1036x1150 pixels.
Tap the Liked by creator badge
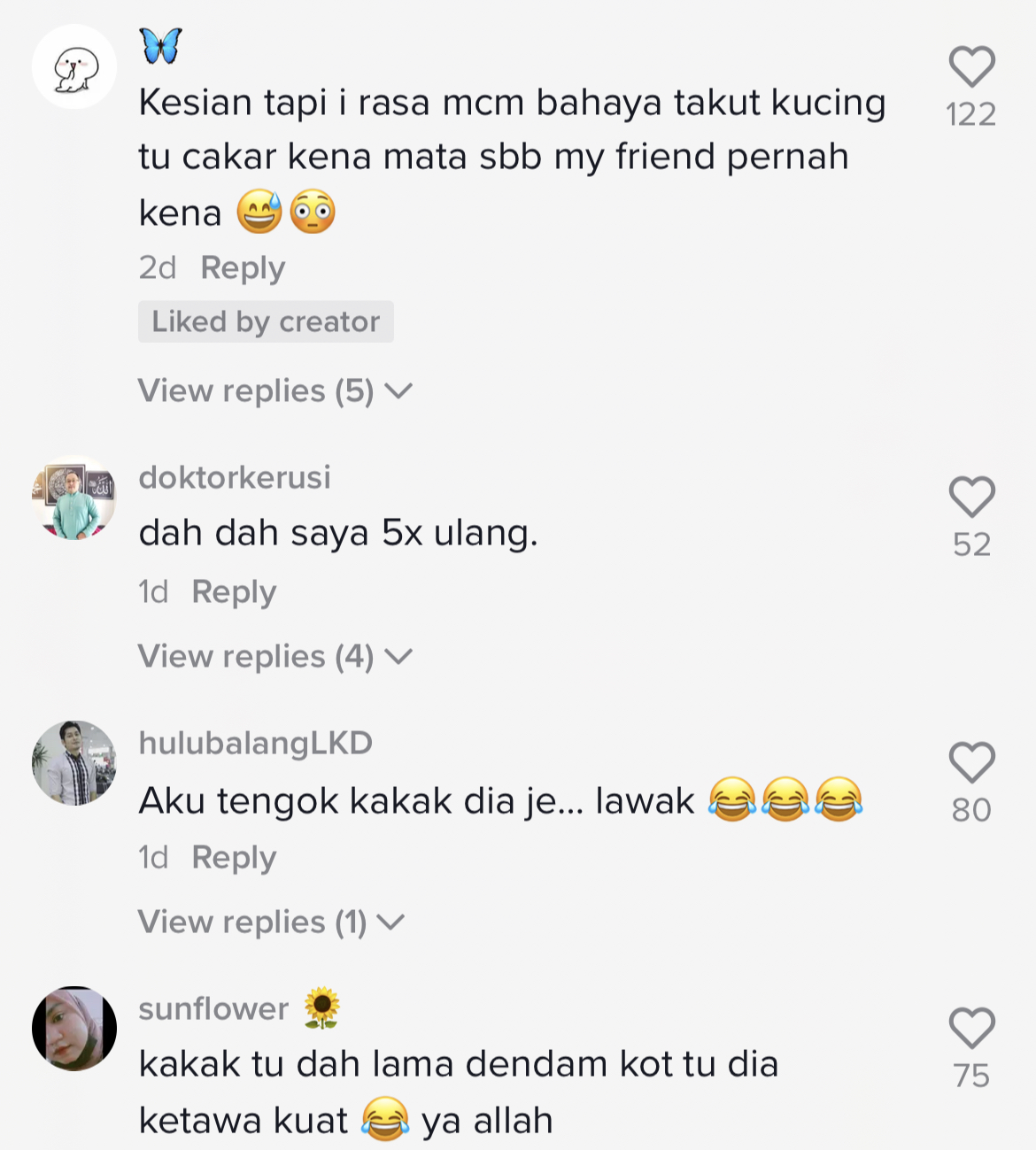point(266,321)
